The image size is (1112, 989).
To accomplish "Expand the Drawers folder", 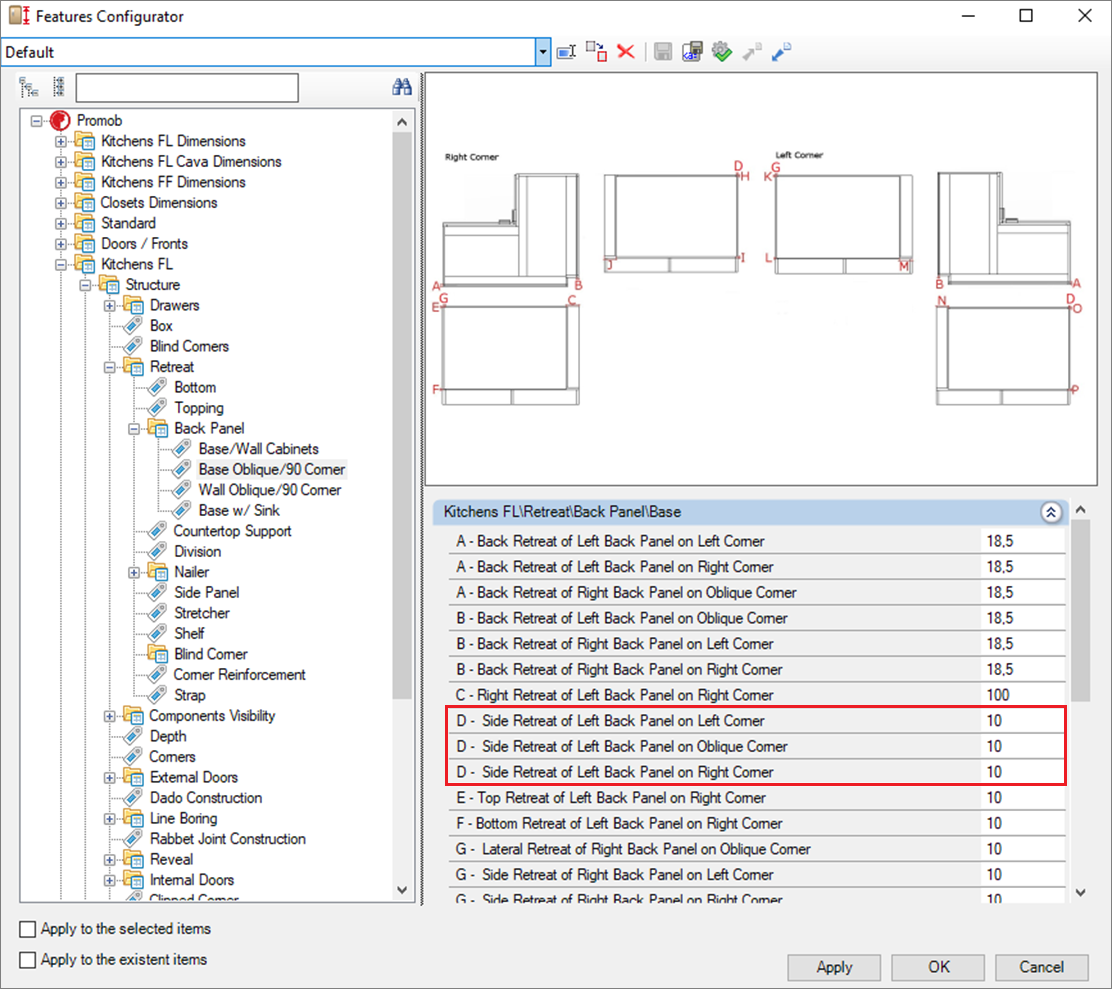I will point(110,306).
